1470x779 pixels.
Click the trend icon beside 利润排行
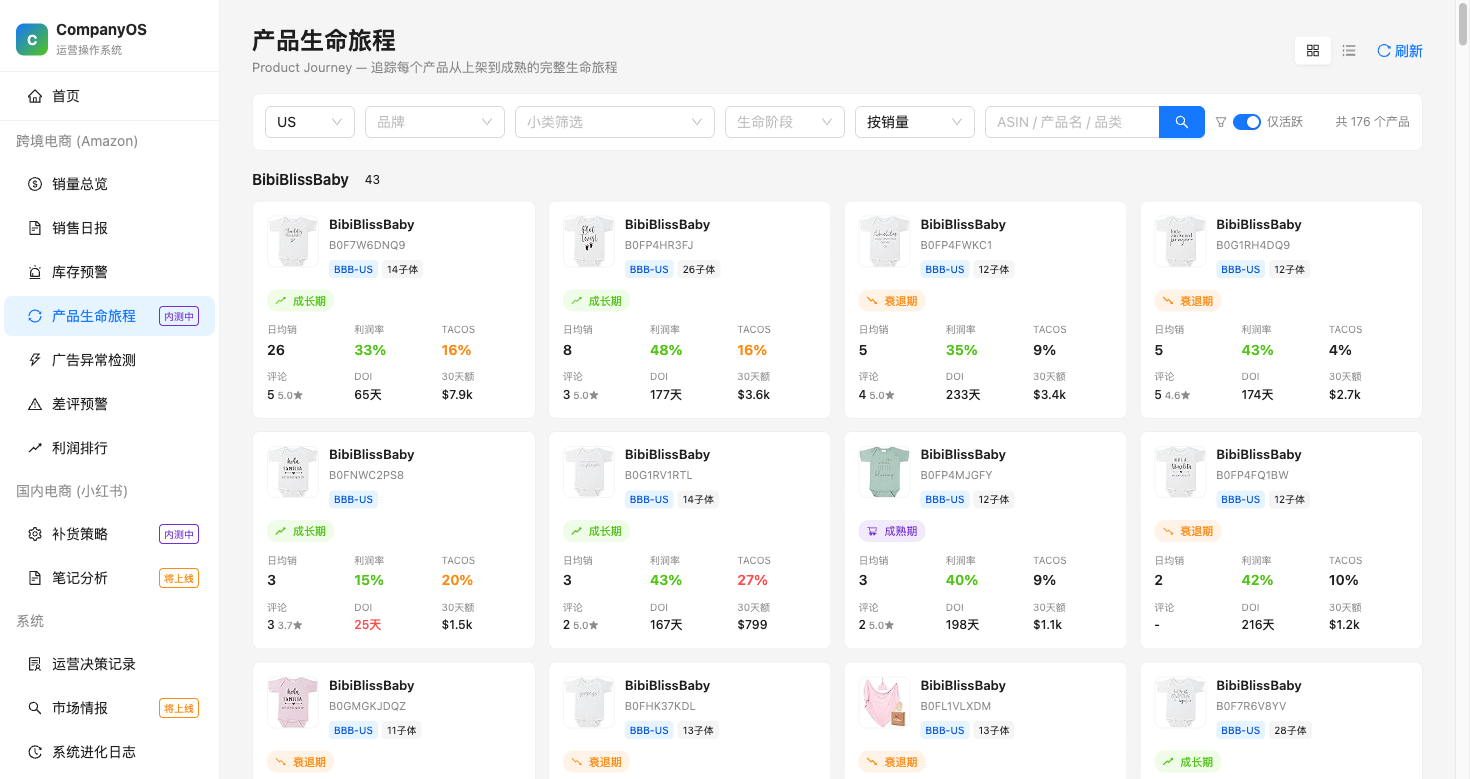35,448
